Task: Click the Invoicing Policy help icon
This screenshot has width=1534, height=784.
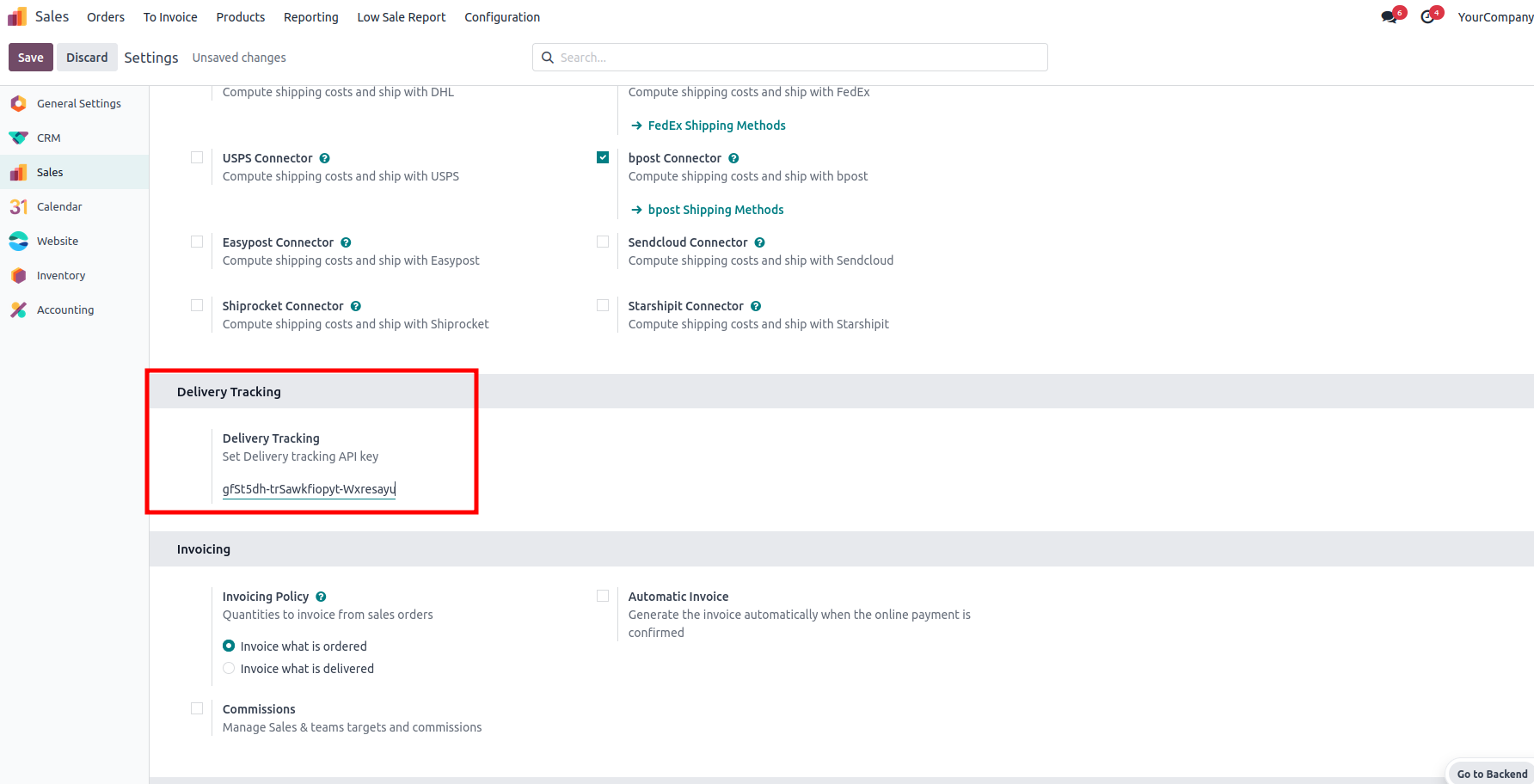Action: 321,597
